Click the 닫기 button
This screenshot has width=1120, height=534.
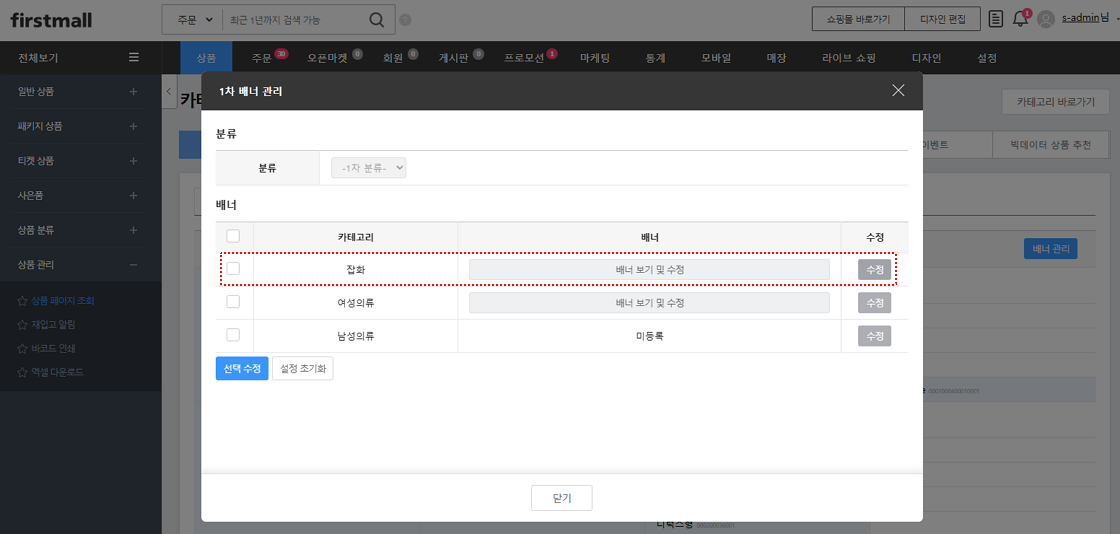click(x=561, y=498)
